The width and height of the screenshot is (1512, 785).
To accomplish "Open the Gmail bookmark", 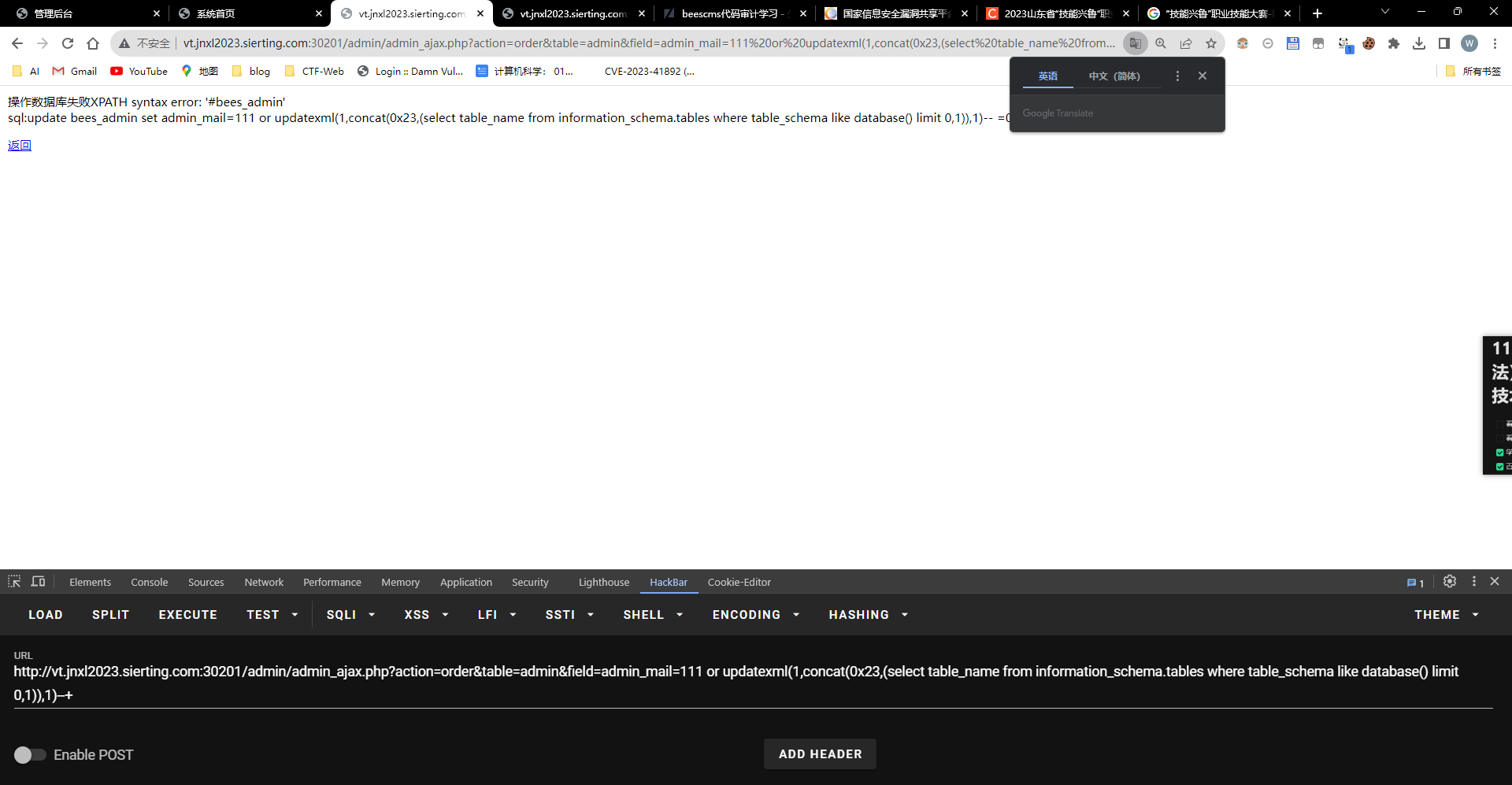I will coord(75,71).
